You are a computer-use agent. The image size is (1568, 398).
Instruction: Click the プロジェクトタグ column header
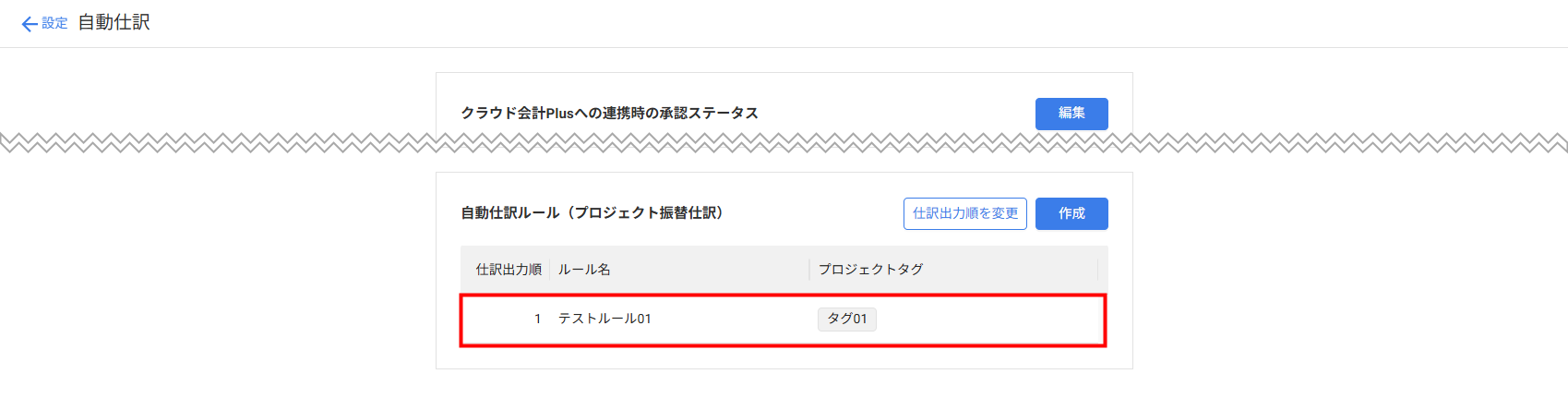(x=870, y=270)
